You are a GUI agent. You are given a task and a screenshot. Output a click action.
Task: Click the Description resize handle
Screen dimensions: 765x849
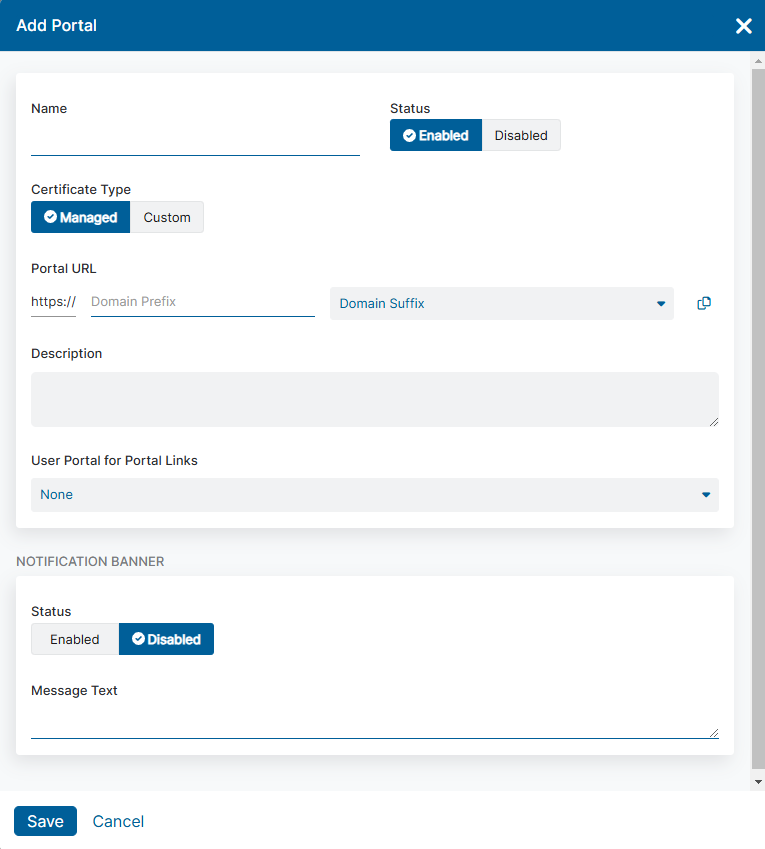pyautogui.click(x=714, y=422)
